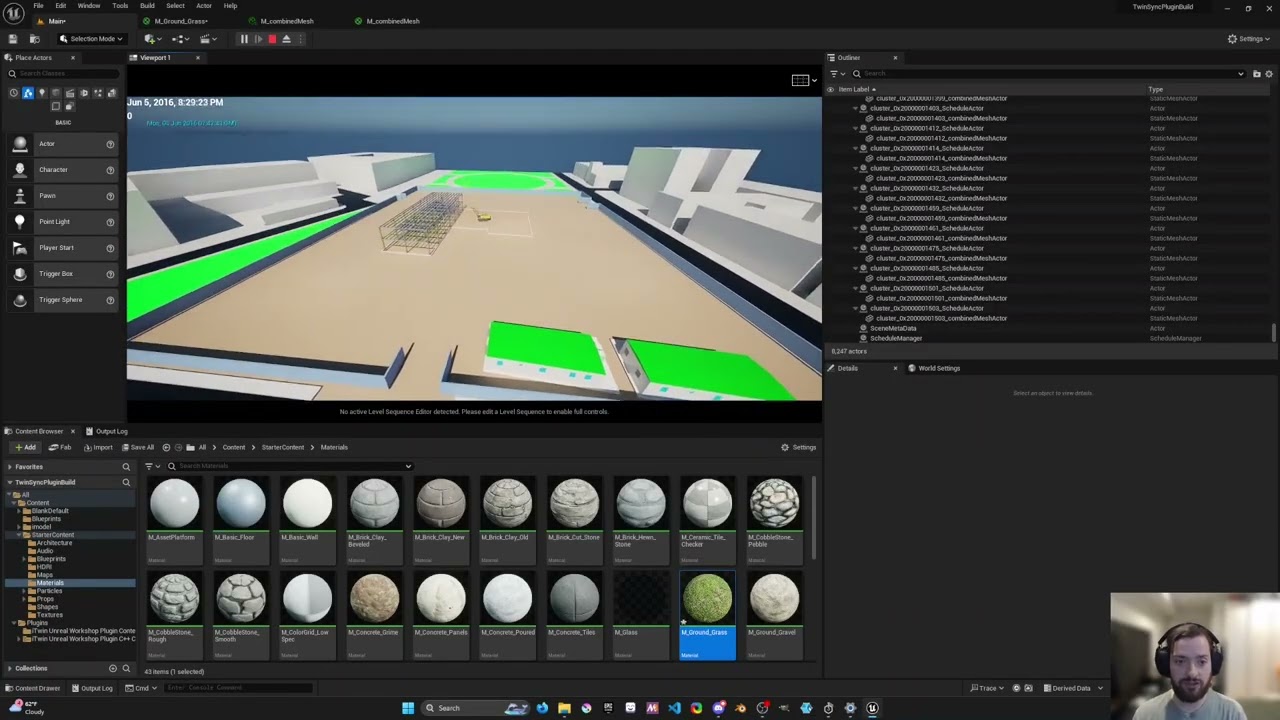The height and width of the screenshot is (720, 1280).
Task: Select the Textures folder in tree
Action: (x=49, y=615)
